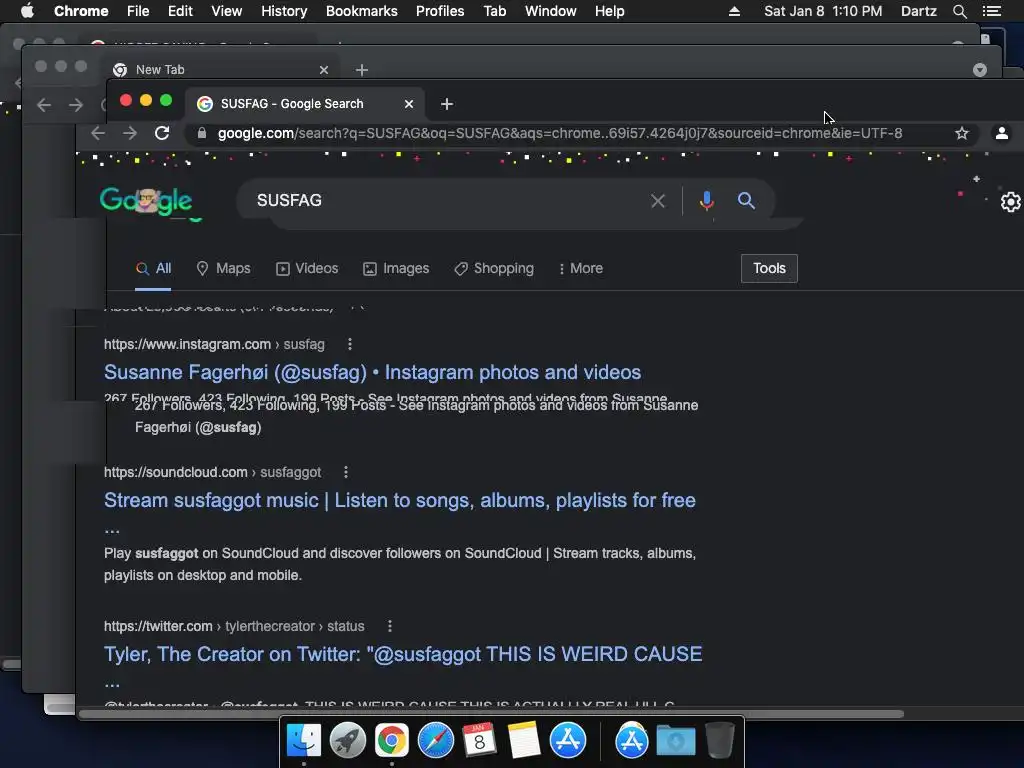Open Trash in the Dock
The height and width of the screenshot is (768, 1024).
[720, 741]
